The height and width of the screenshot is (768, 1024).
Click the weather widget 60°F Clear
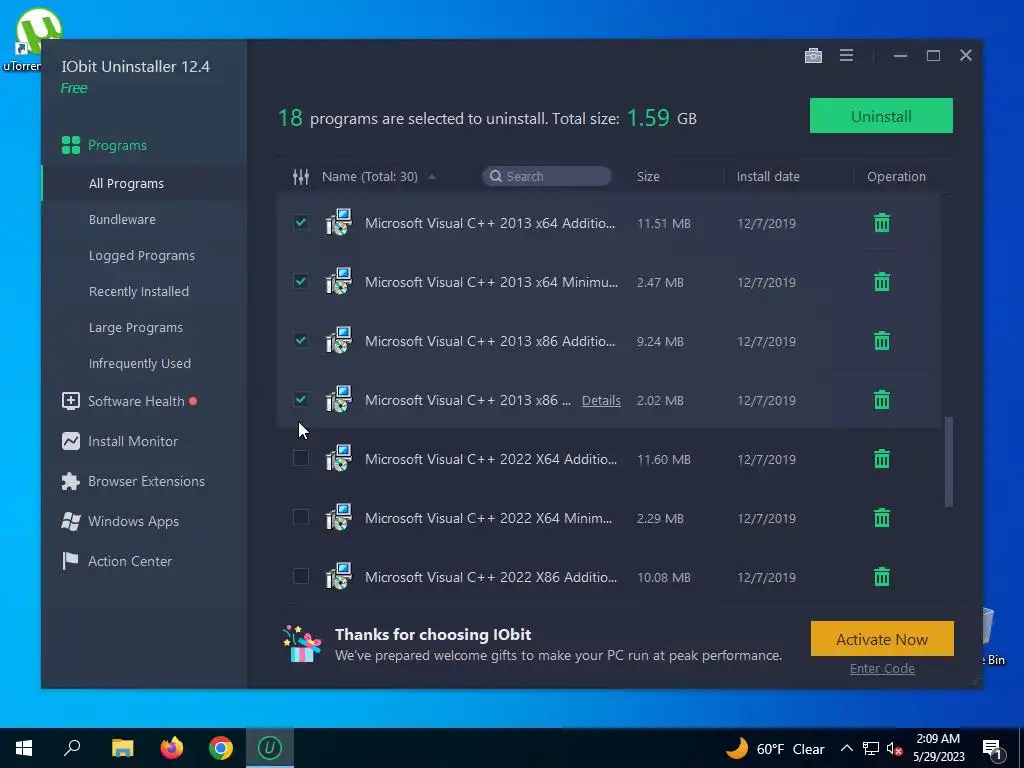(775, 748)
